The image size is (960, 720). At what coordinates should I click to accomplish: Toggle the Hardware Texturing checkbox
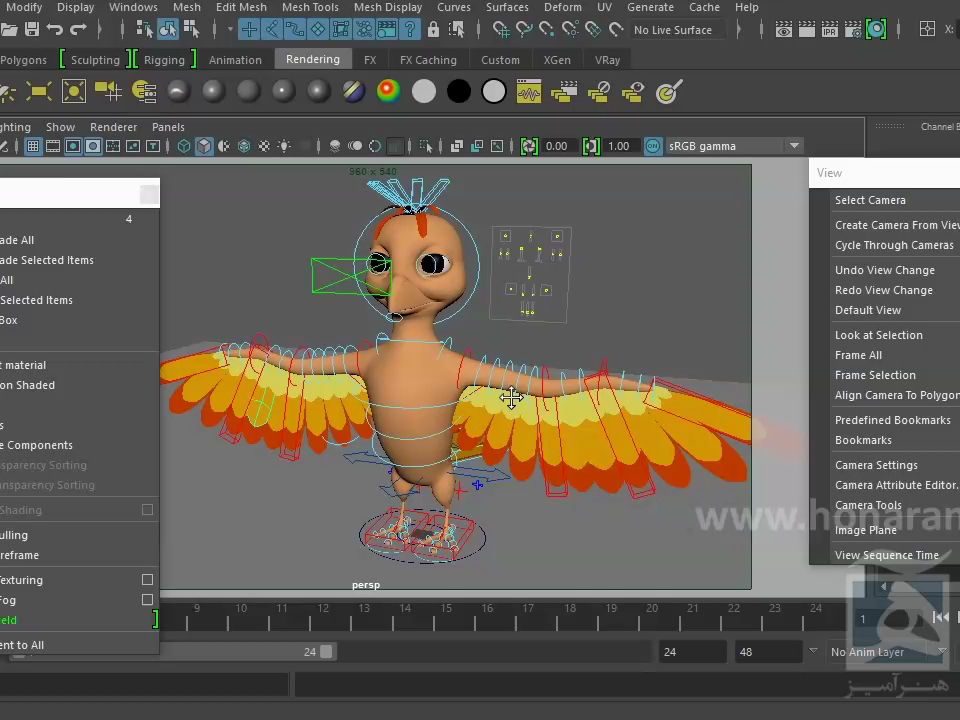[x=147, y=580]
